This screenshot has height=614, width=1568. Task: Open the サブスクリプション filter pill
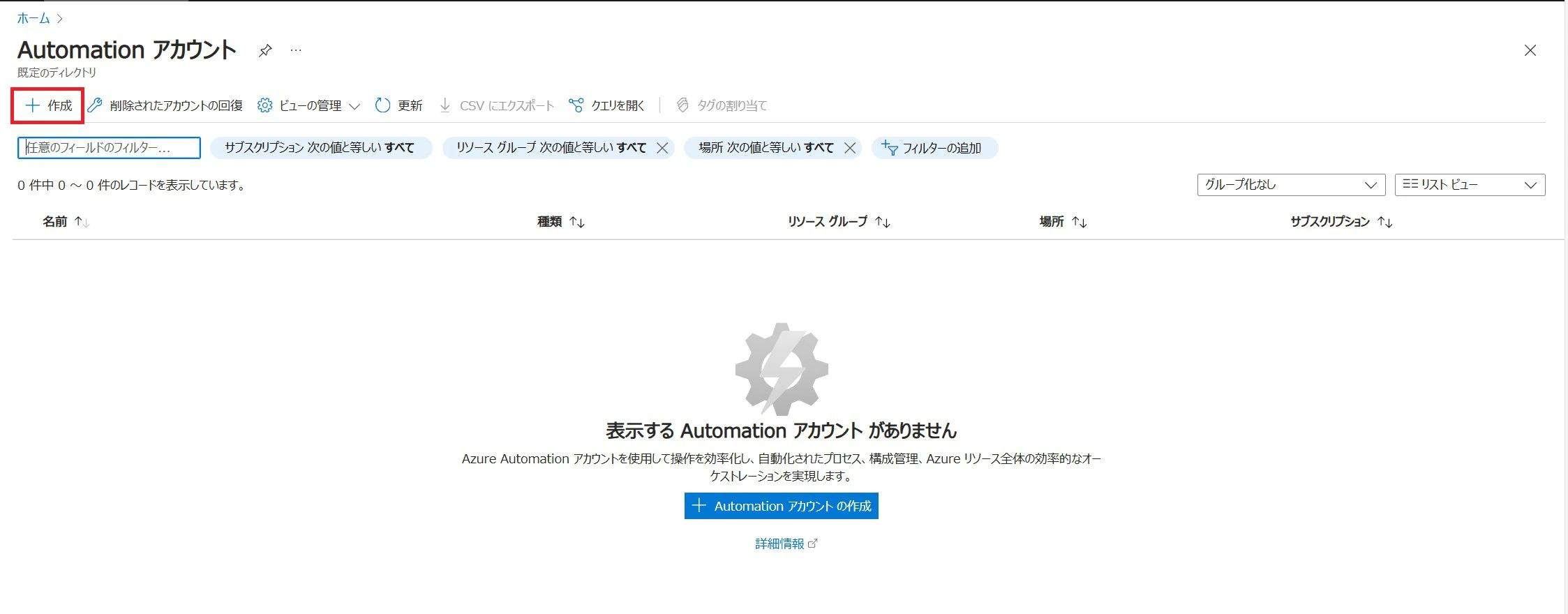(x=321, y=148)
